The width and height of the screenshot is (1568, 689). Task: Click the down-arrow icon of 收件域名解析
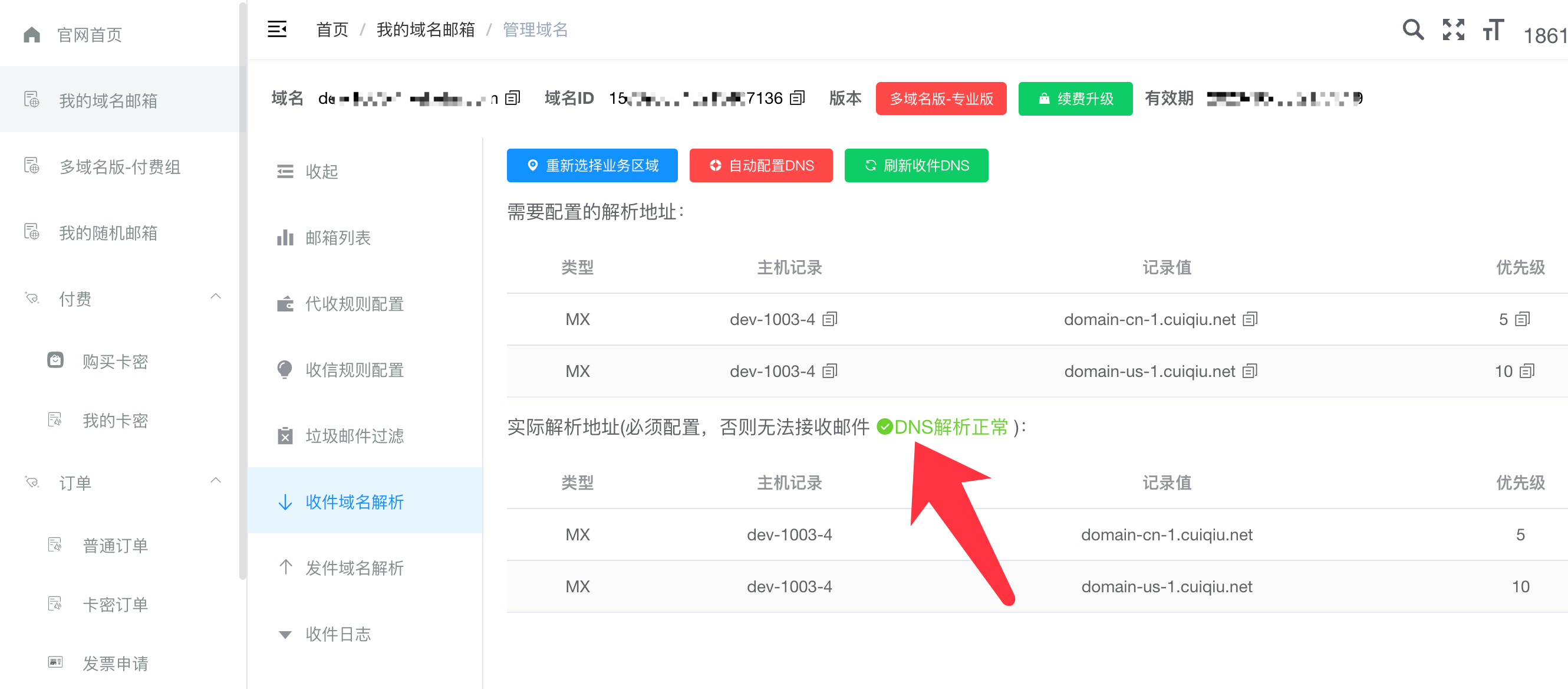coord(285,502)
